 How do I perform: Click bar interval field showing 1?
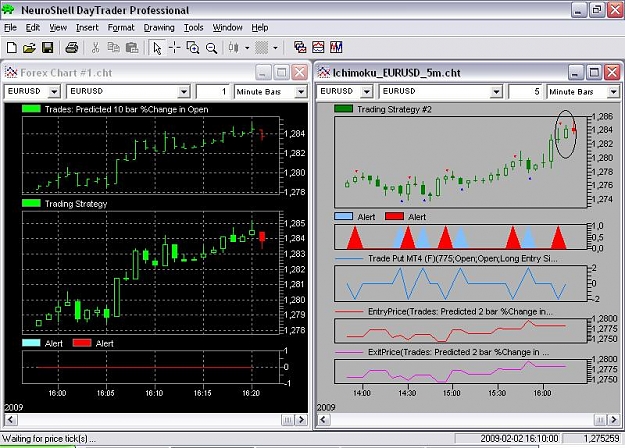tap(213, 92)
